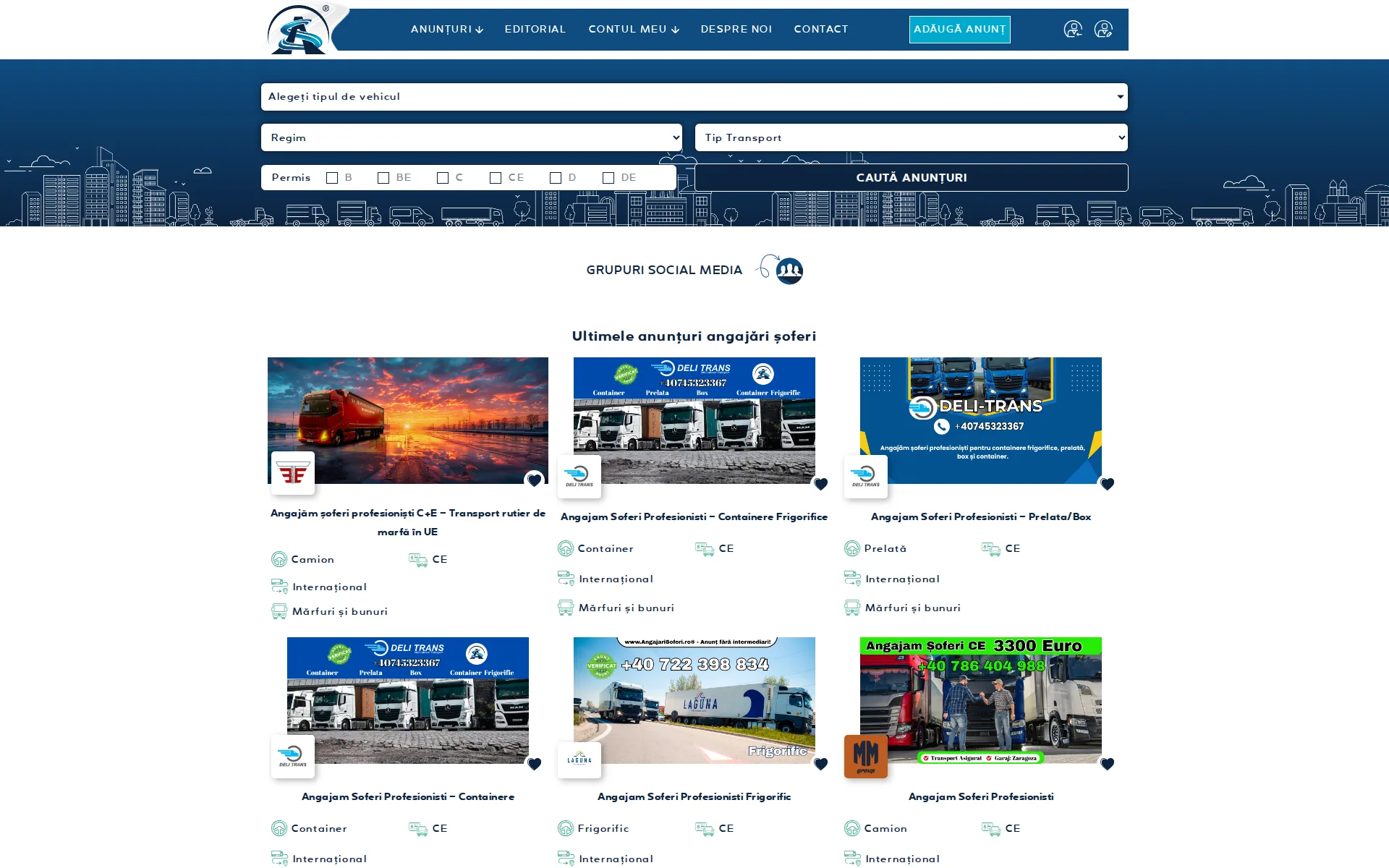Click the Frigorific type icon
The image size is (1389, 868).
coord(566,828)
